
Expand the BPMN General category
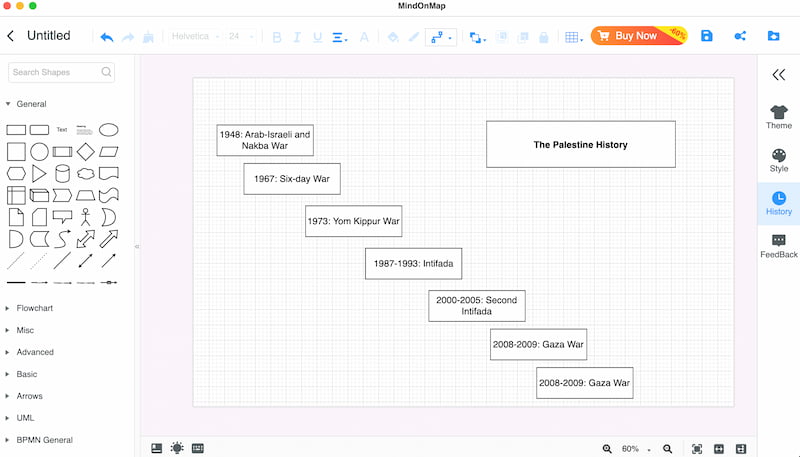tap(39, 440)
